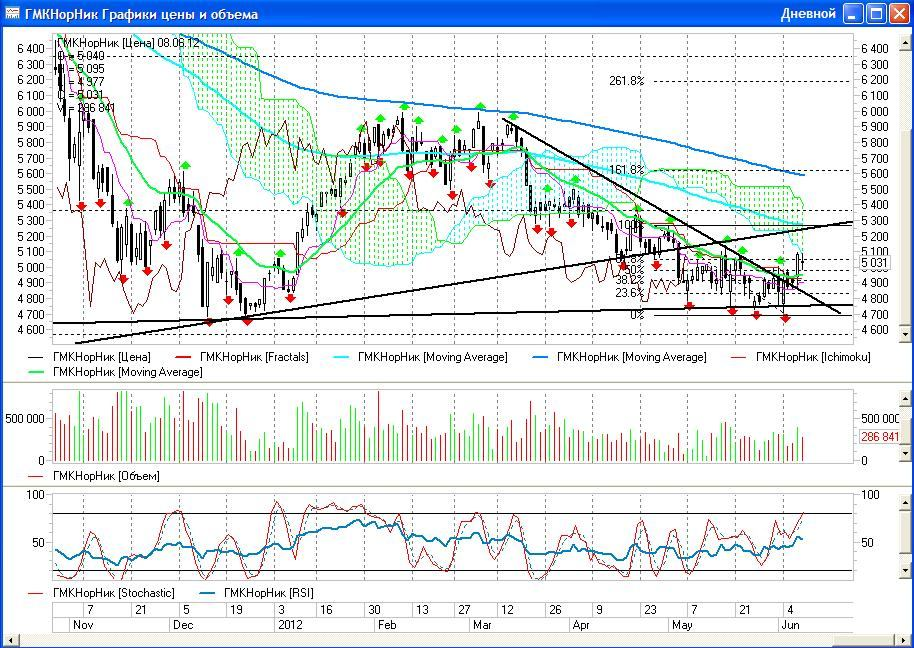Select ГМКНорНик [Цена] legend entry
The width and height of the screenshot is (914, 648).
point(100,357)
